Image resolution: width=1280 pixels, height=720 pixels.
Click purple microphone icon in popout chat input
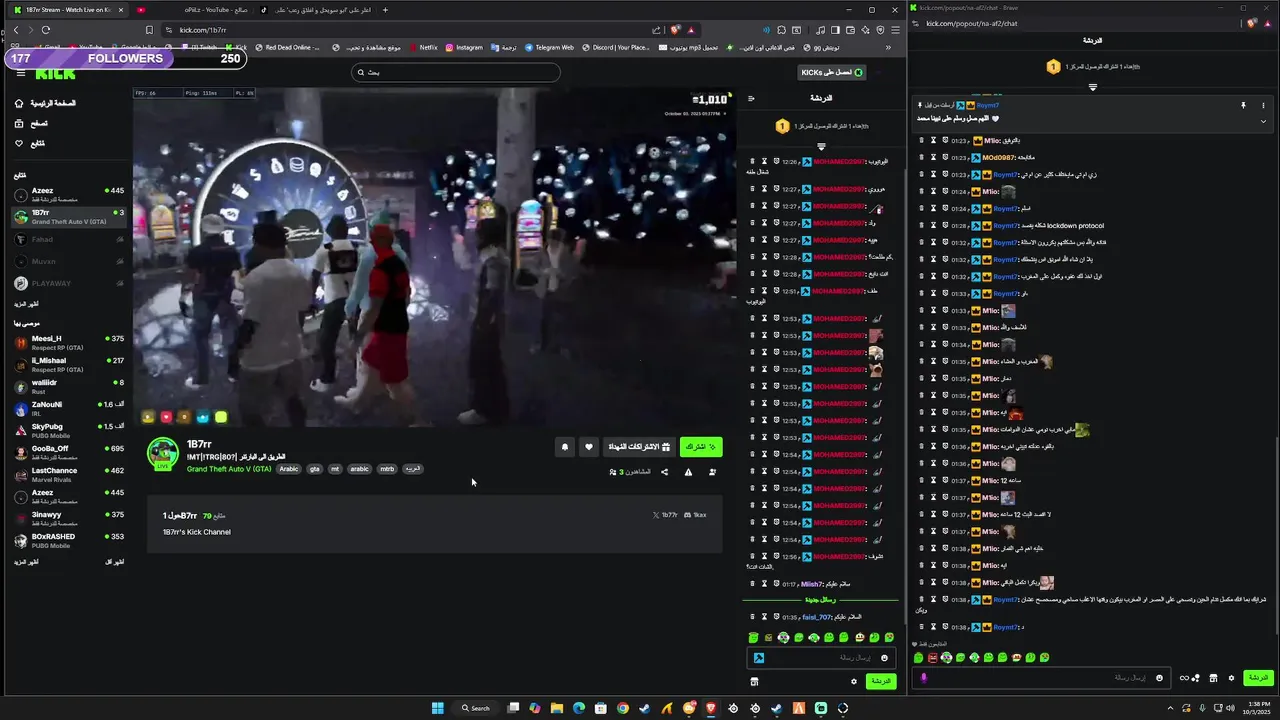tap(923, 677)
